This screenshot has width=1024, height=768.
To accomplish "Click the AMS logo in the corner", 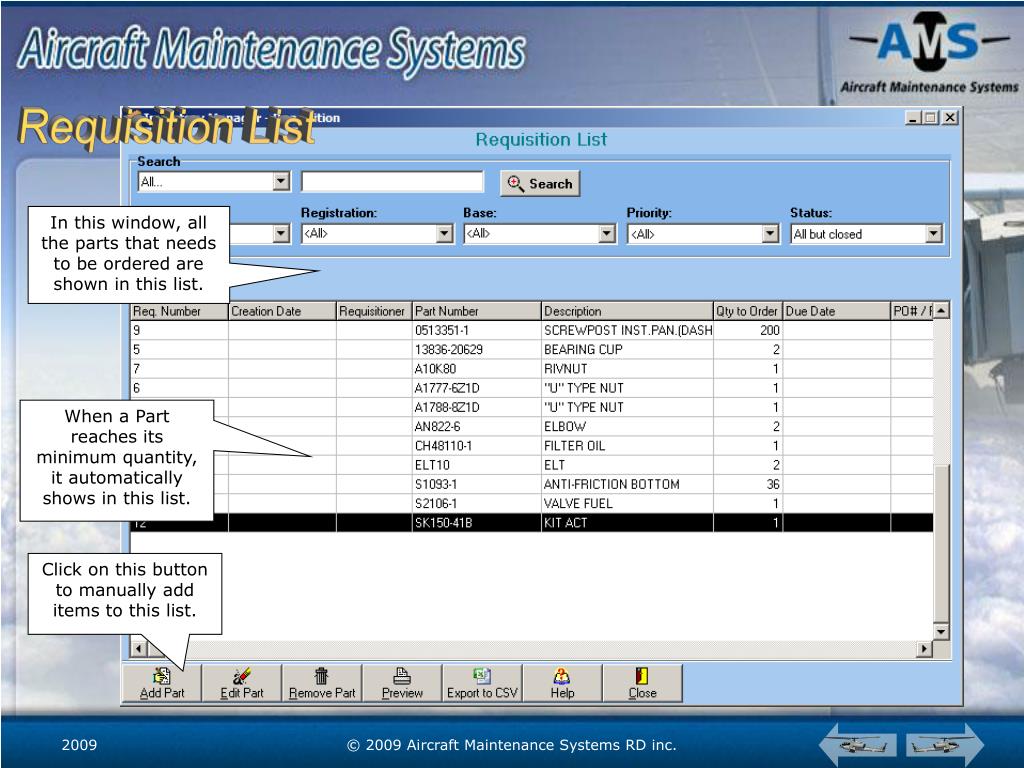I will click(929, 52).
